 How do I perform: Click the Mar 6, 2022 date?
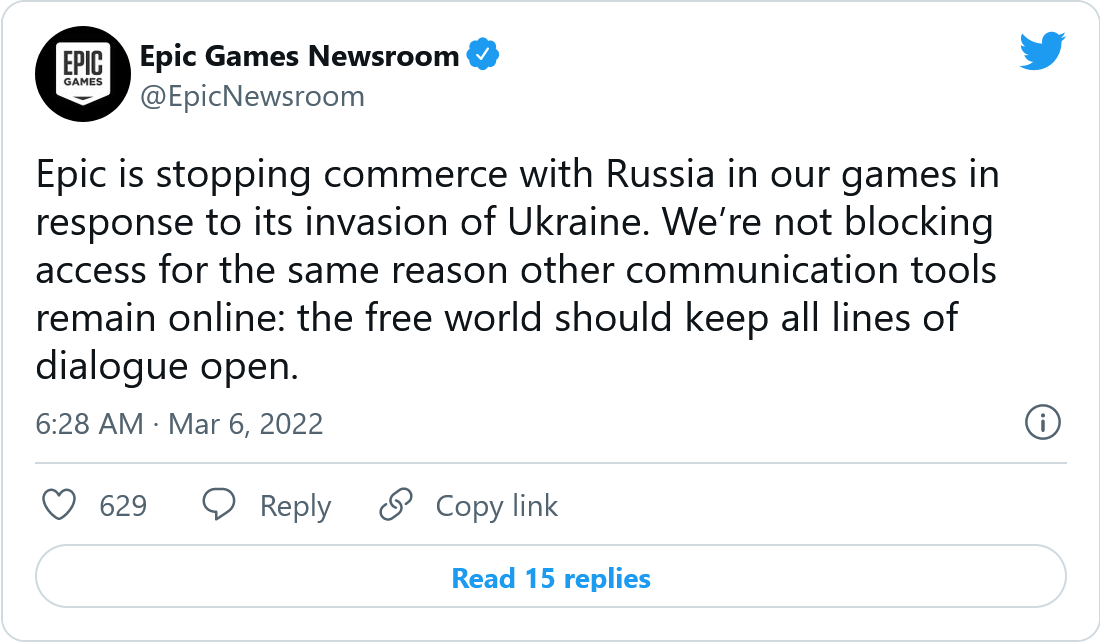(x=245, y=423)
